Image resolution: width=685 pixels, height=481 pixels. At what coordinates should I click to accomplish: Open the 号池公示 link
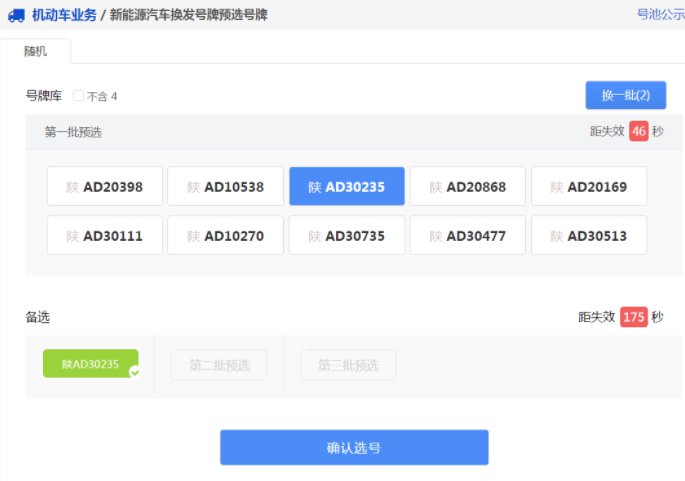(660, 15)
